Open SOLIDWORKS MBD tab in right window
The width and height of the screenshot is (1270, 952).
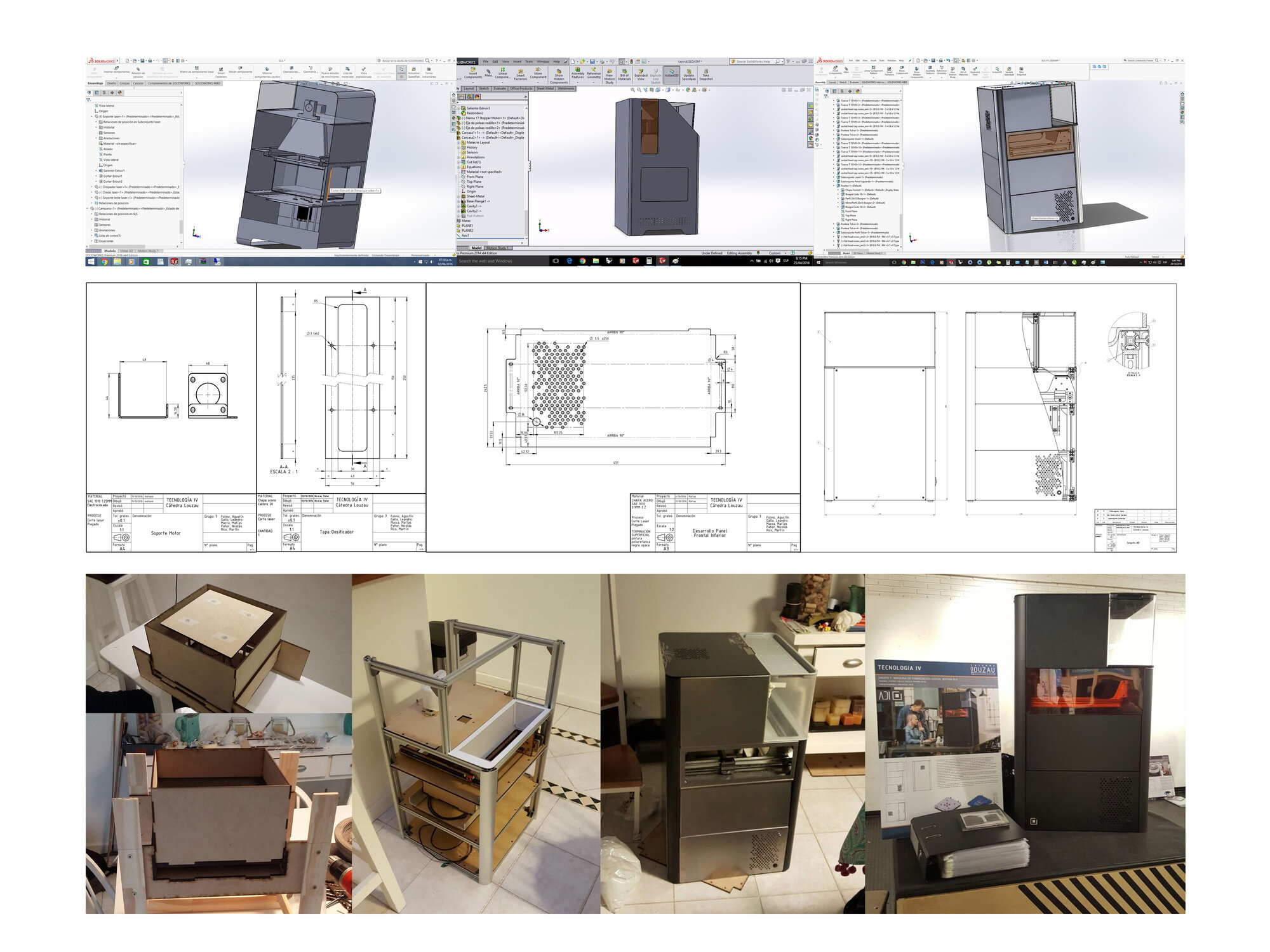point(897,82)
